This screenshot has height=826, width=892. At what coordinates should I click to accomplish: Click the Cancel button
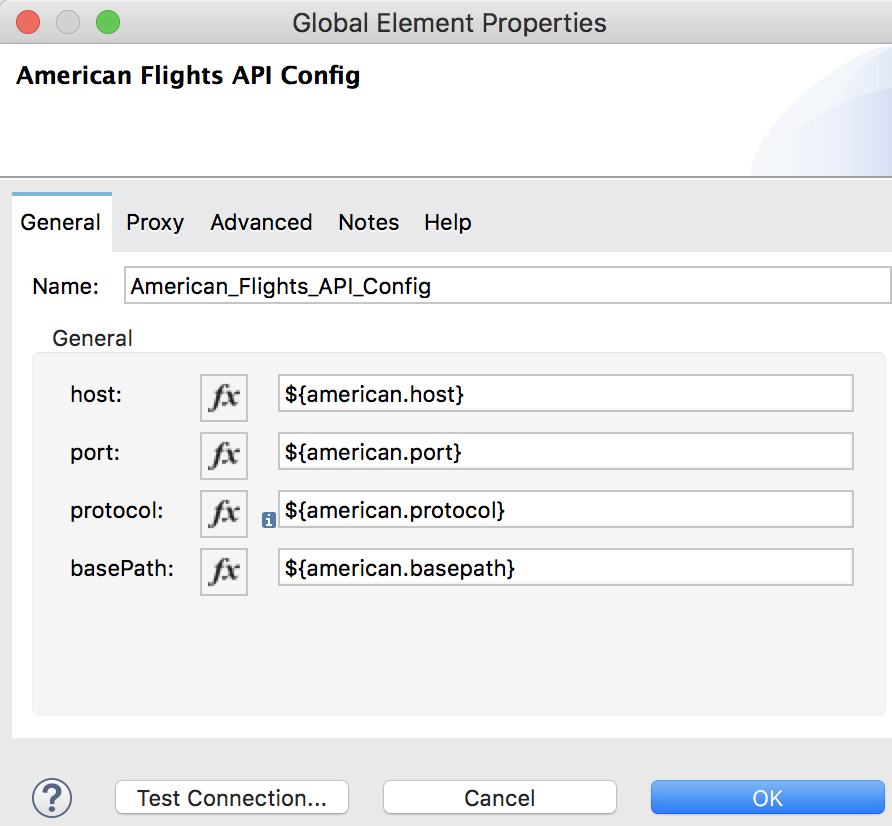[499, 798]
